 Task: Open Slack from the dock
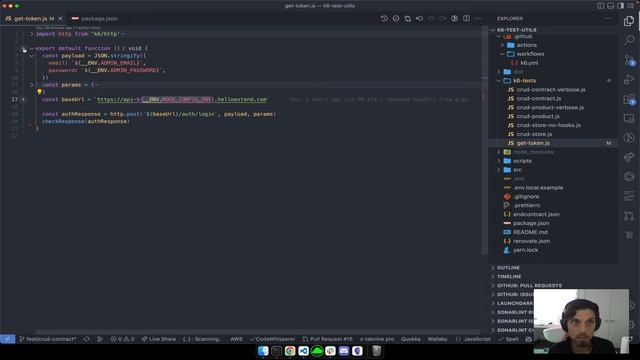click(330, 351)
